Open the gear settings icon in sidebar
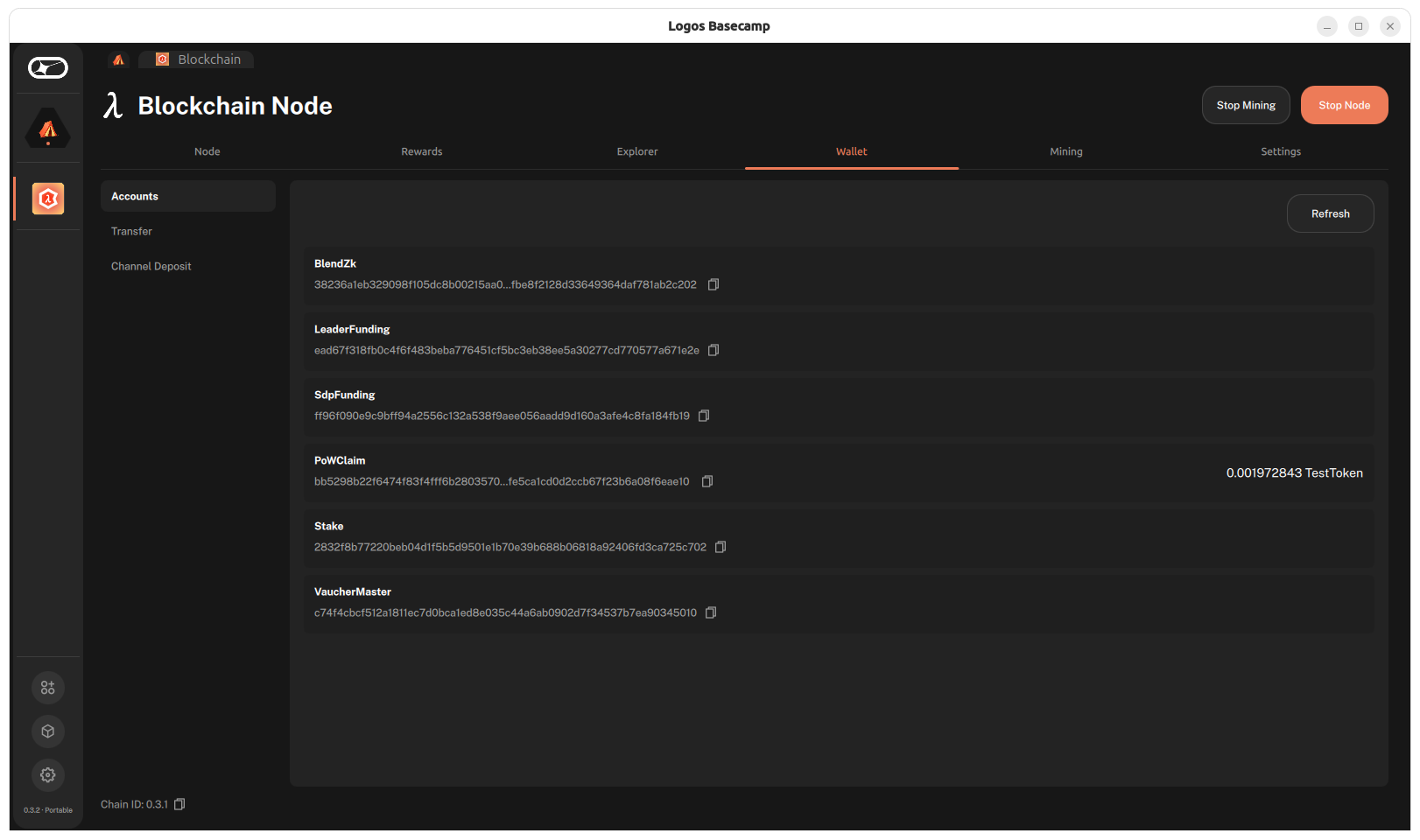This screenshot has height=840, width=1420. (x=48, y=775)
